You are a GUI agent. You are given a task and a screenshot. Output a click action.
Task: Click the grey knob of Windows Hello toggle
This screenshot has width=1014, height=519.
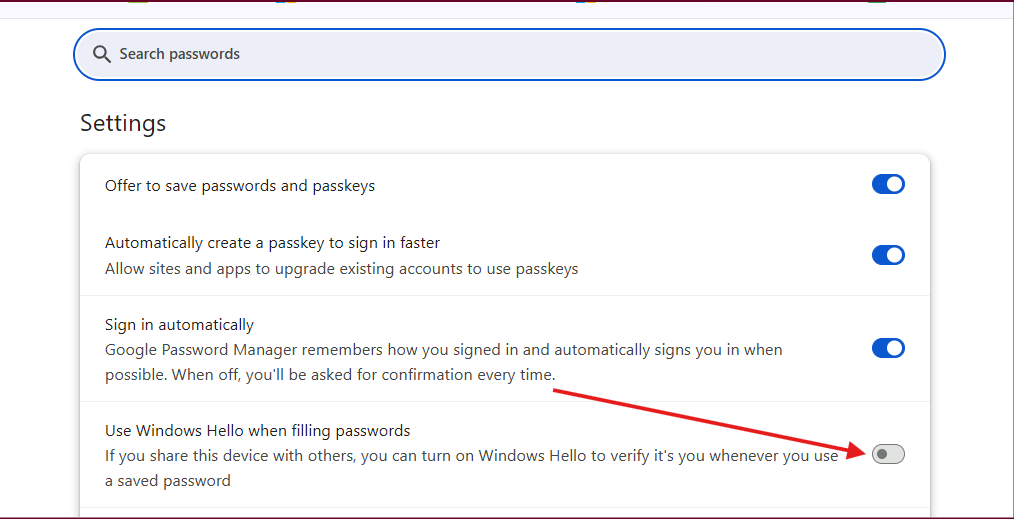[881, 454]
